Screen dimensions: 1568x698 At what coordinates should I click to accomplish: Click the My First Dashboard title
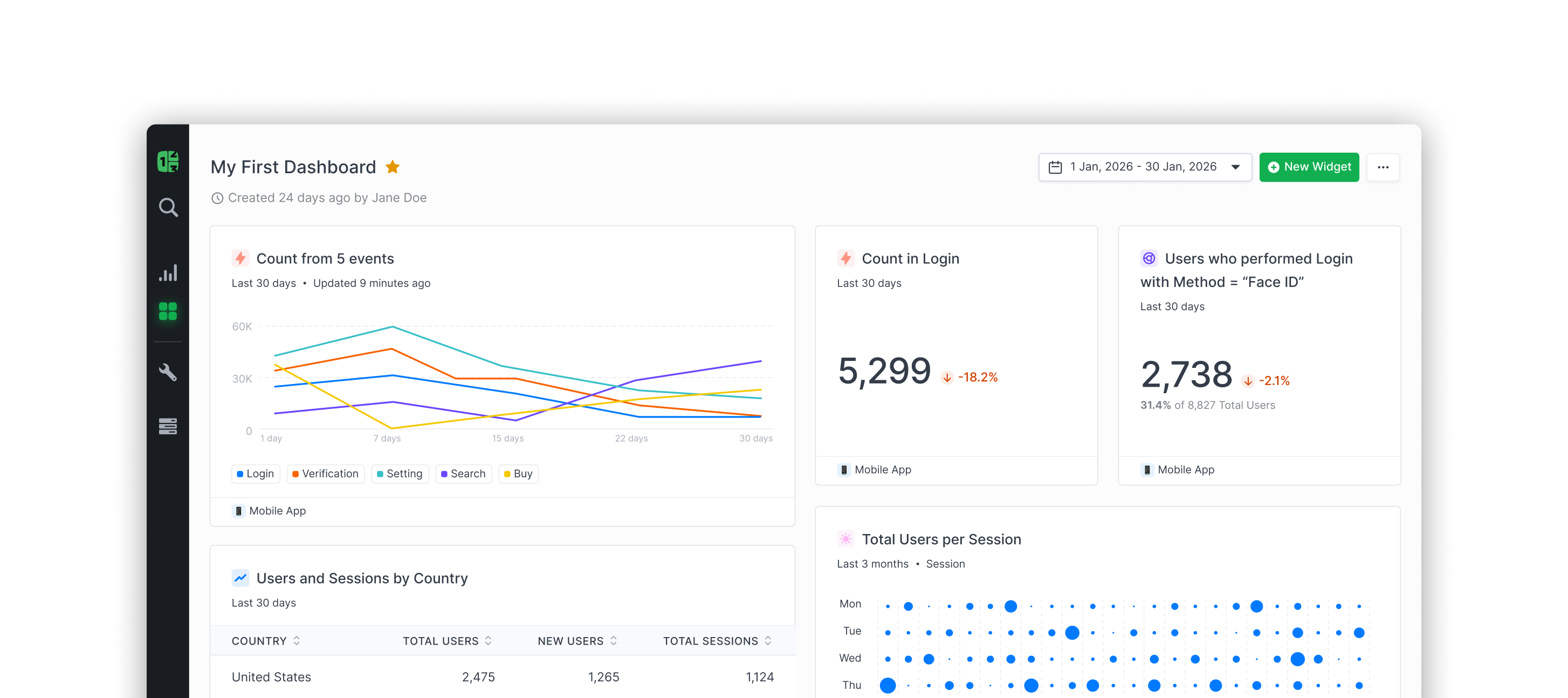pyautogui.click(x=293, y=167)
